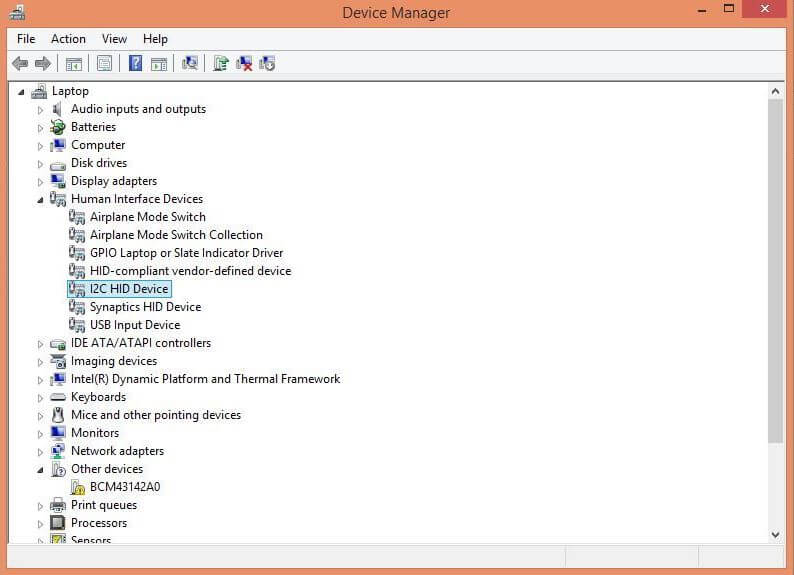Click the Laptop root computer icon

[39, 91]
